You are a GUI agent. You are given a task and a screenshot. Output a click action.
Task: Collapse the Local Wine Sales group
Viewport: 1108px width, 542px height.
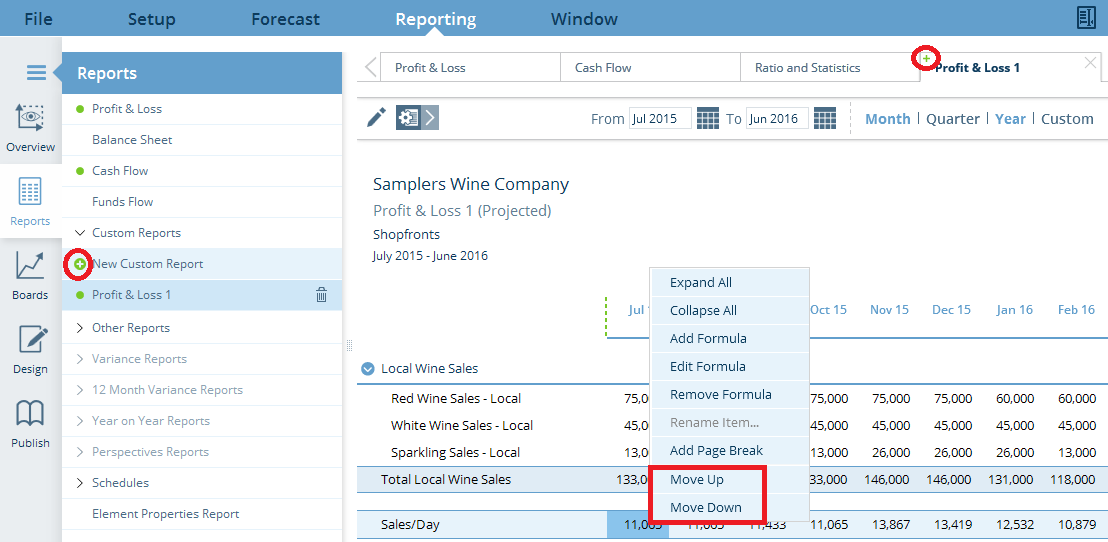[367, 369]
